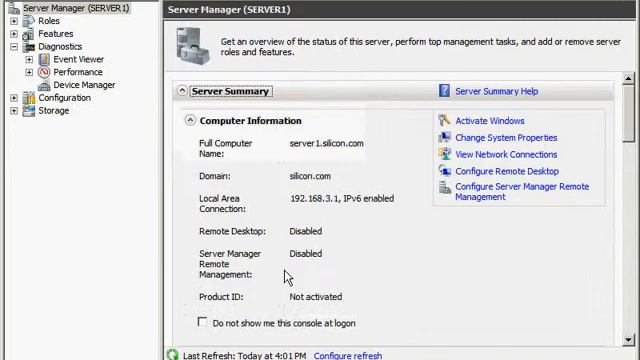Click the Diagnostics icon in tree
The width and height of the screenshot is (640, 360).
click(29, 47)
